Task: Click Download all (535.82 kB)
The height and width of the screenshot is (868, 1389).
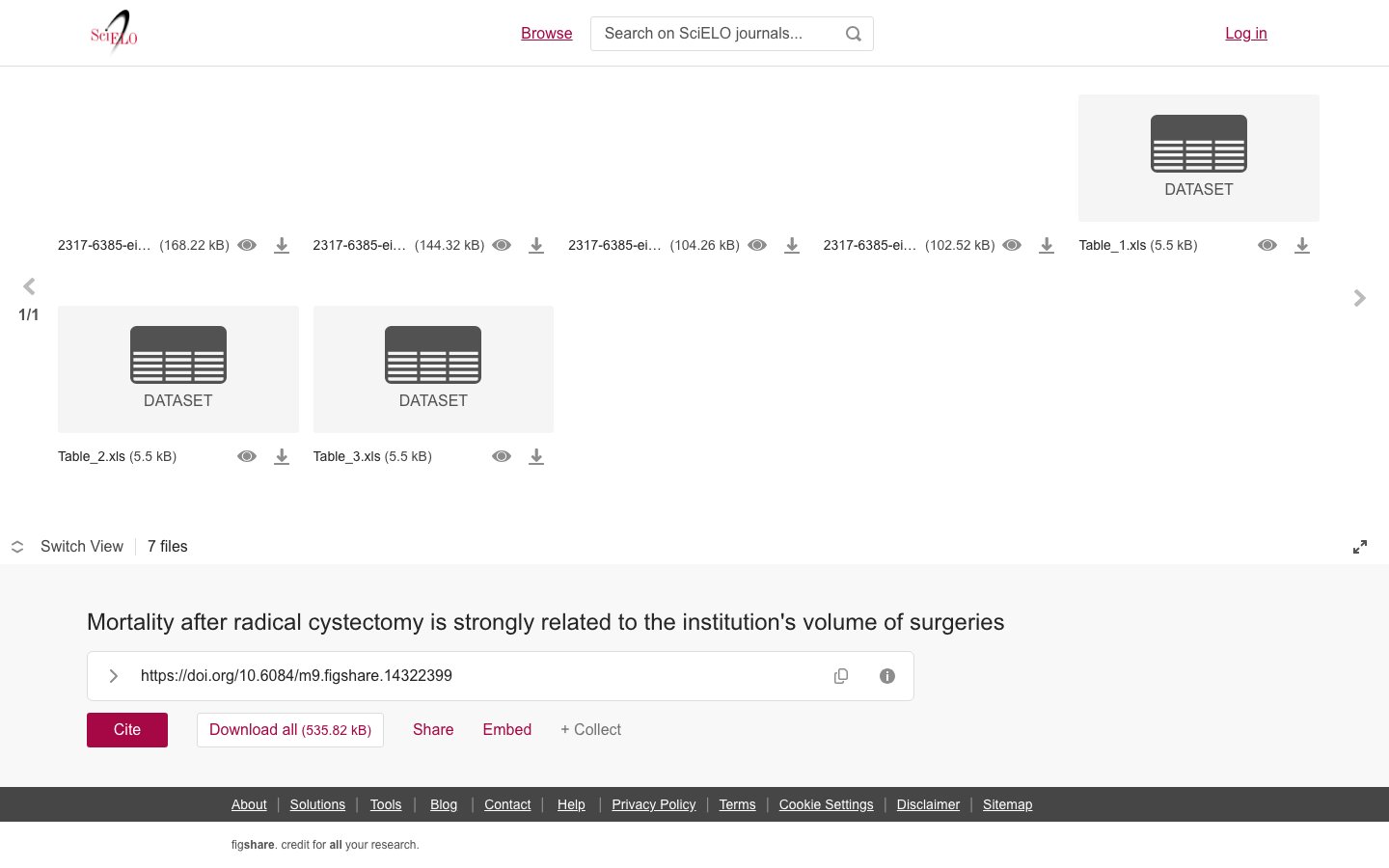Action: coord(290,730)
